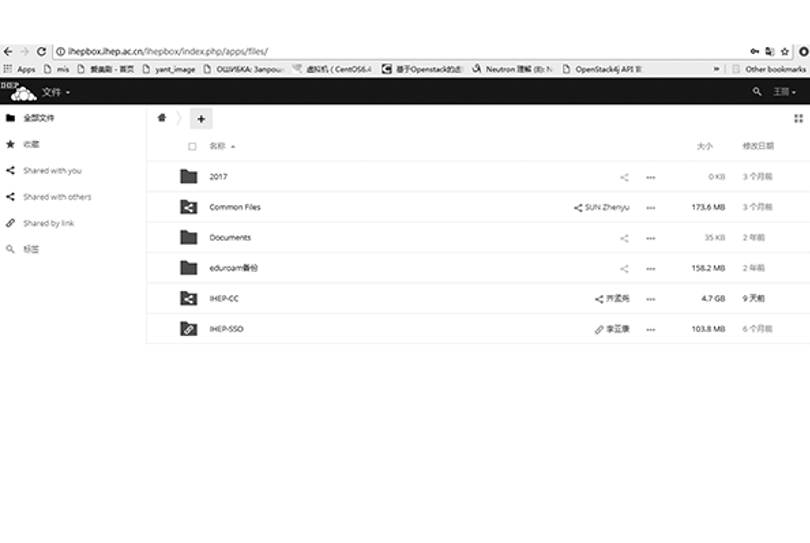
Task: Expand the bookmarks overflow chevron
Action: pyautogui.click(x=716, y=69)
